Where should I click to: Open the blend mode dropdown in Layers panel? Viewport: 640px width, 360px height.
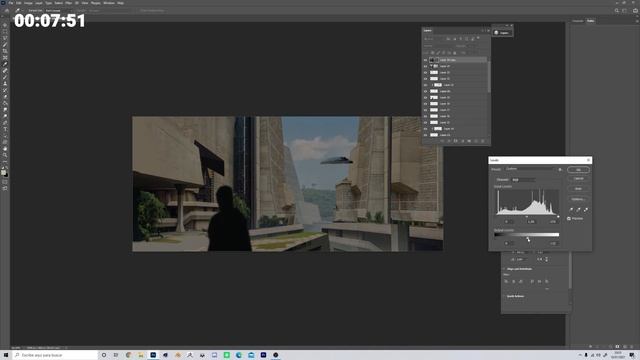[x=438, y=46]
